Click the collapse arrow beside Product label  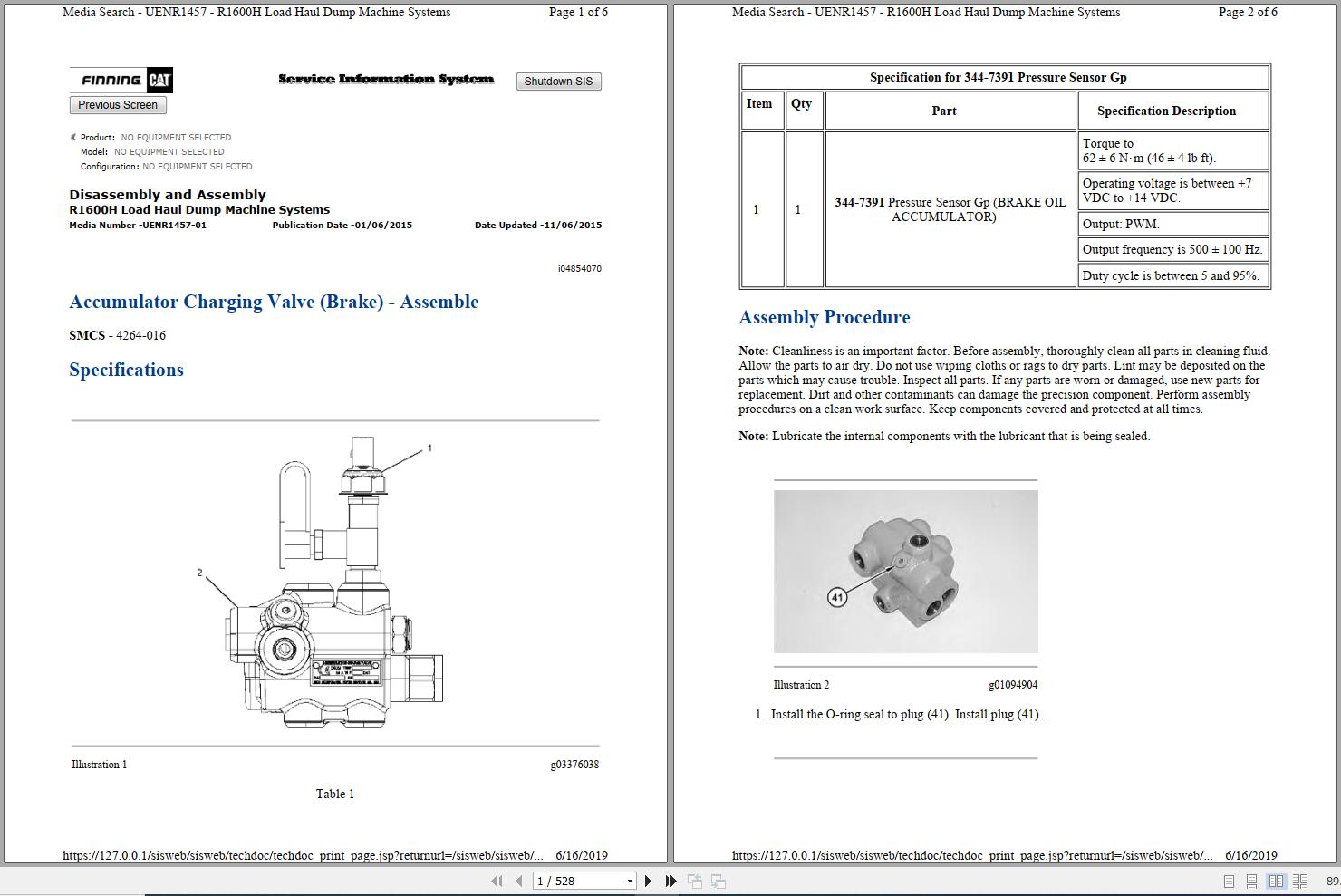[72, 137]
